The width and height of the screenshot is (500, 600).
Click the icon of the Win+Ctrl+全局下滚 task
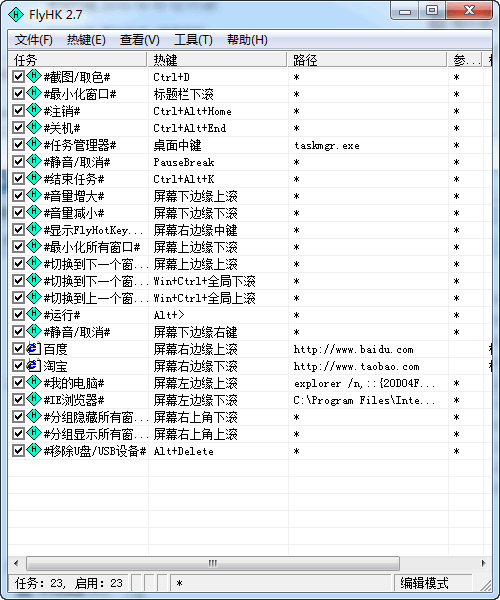click(34, 280)
